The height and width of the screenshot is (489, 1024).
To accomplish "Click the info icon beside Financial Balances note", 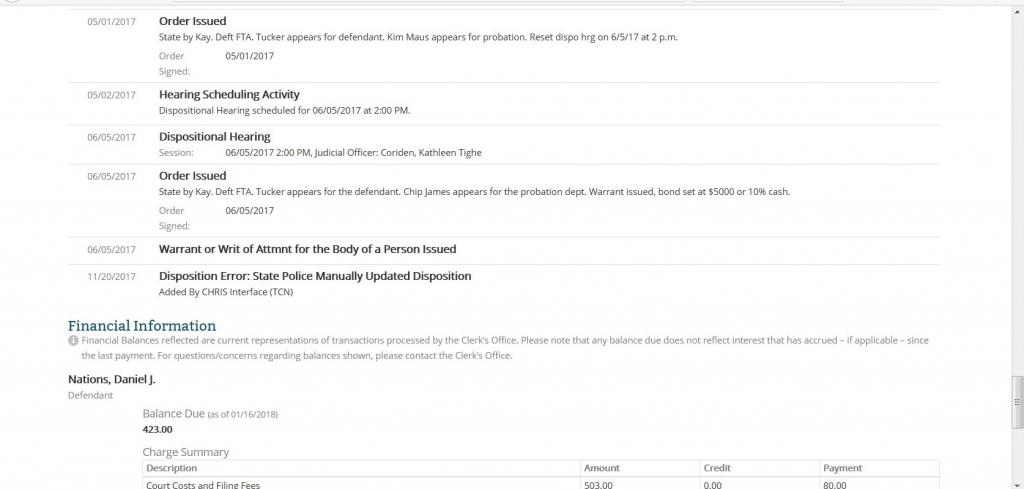I will [x=73, y=341].
